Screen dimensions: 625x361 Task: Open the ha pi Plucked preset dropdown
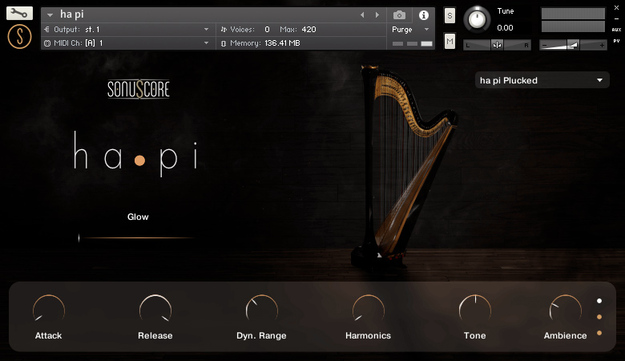tap(542, 80)
